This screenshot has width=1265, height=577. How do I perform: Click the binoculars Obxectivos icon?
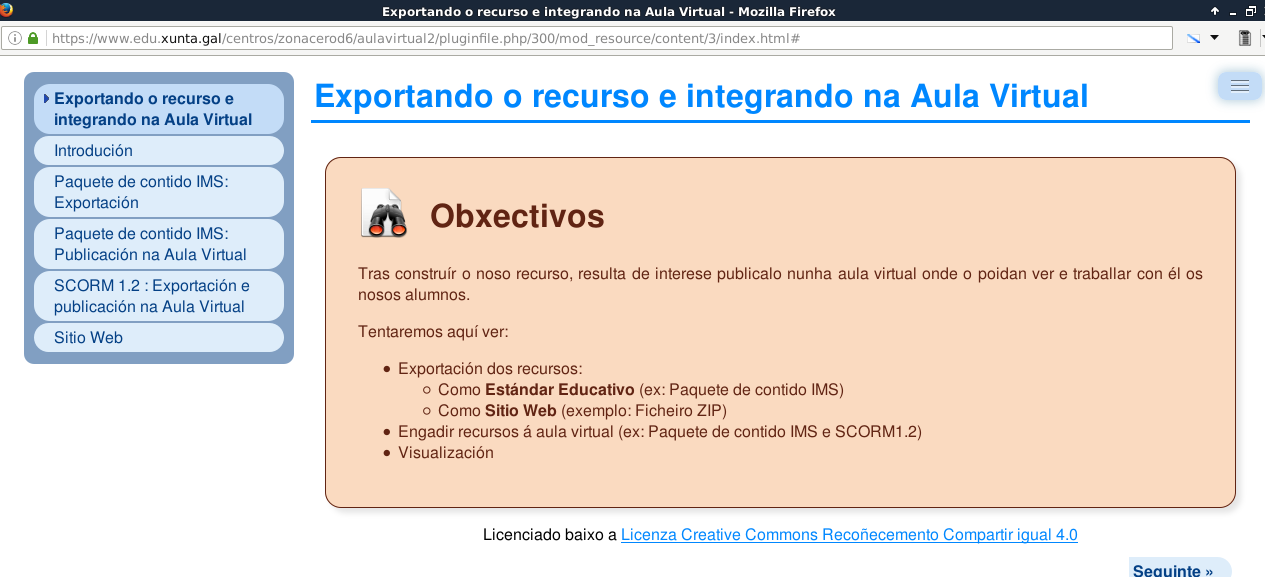coord(384,213)
